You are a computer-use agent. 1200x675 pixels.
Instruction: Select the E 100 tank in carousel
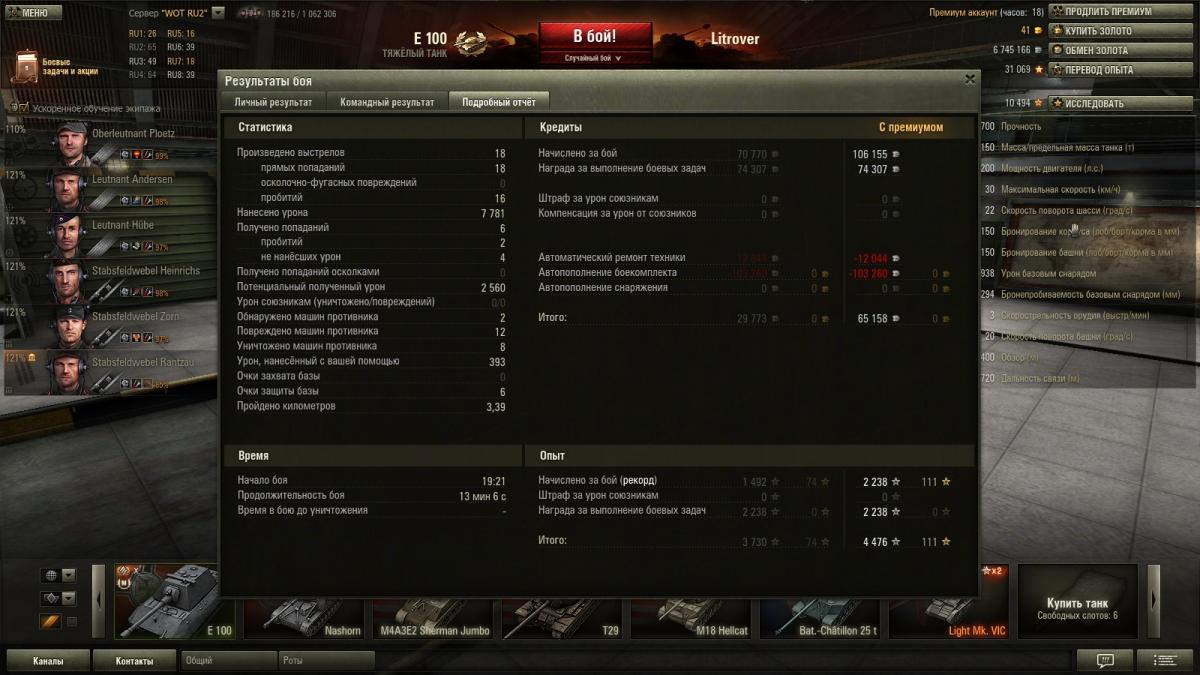tap(174, 601)
